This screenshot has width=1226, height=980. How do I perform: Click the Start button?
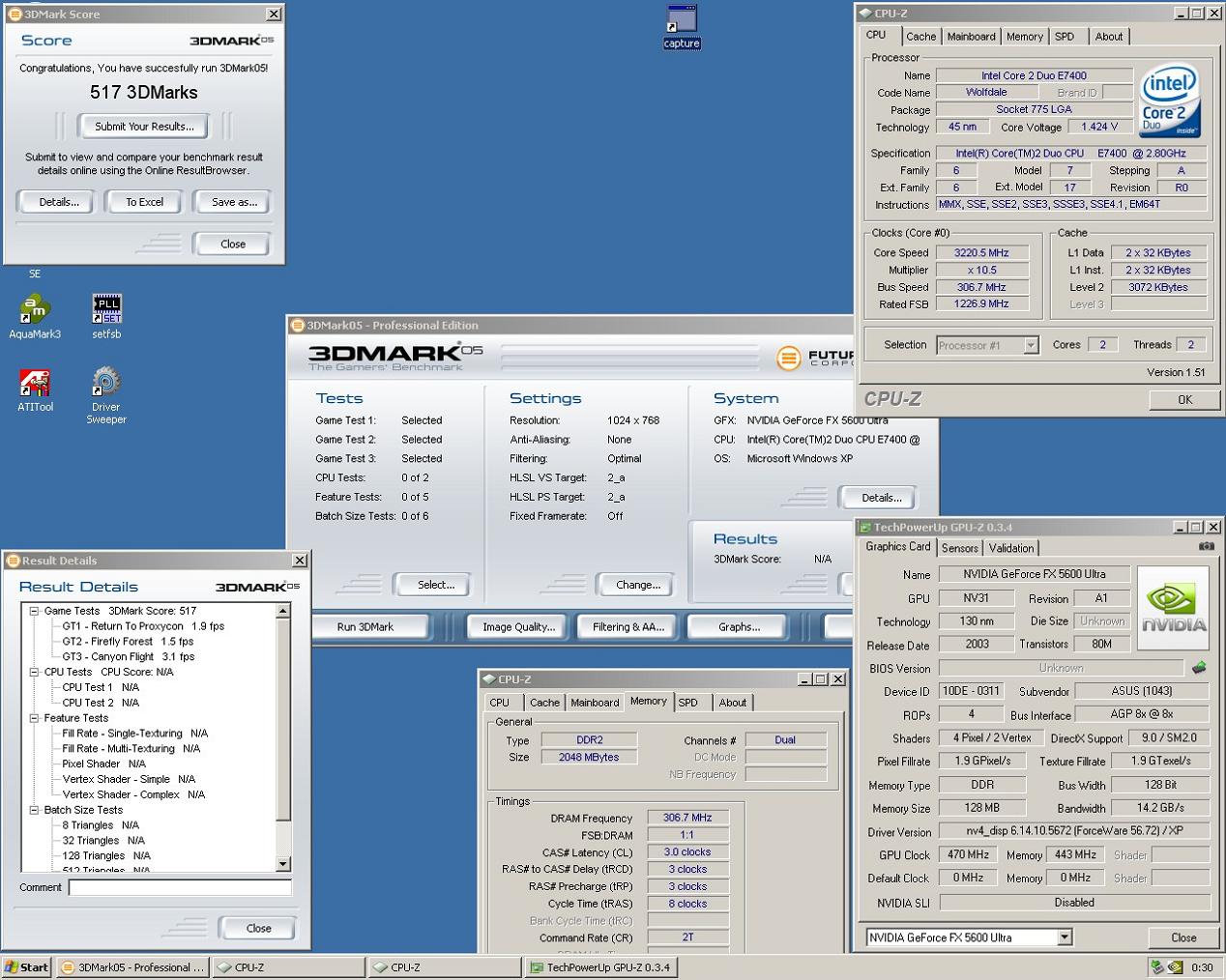pyautogui.click(x=26, y=966)
